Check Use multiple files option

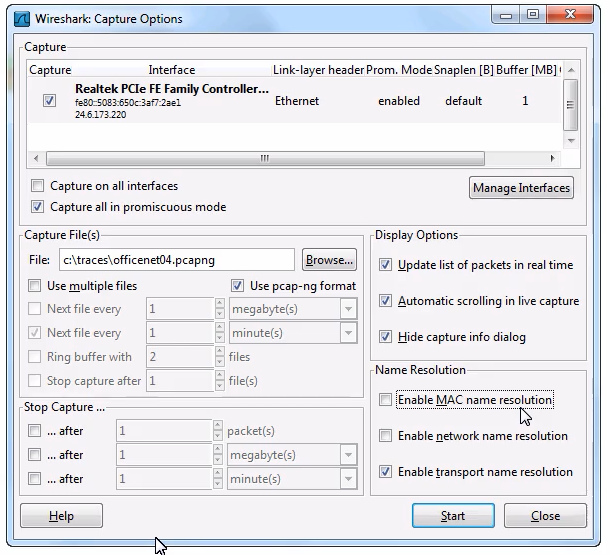(x=36, y=286)
